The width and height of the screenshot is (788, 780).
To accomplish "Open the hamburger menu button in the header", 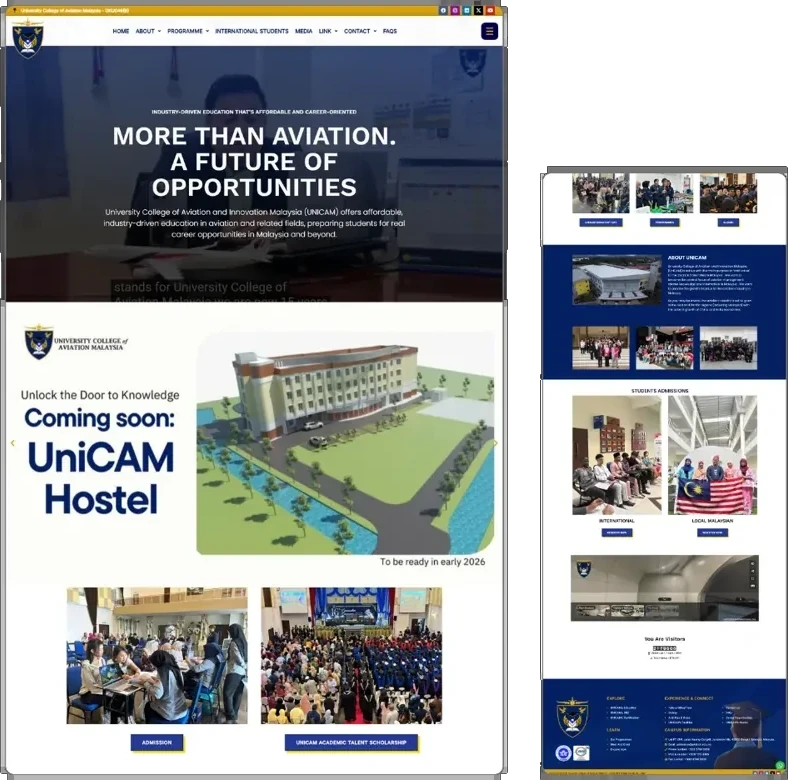I will [489, 31].
